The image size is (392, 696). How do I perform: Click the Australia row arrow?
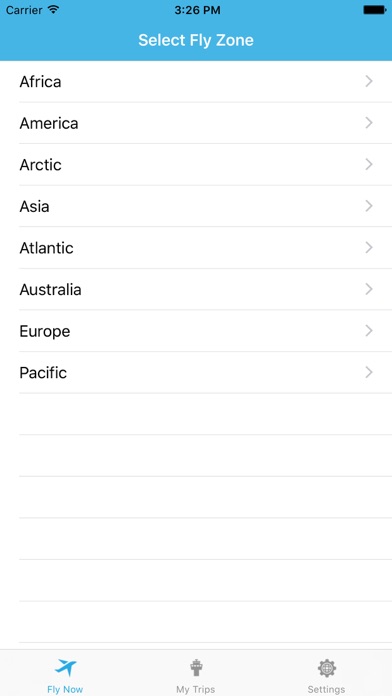click(369, 289)
